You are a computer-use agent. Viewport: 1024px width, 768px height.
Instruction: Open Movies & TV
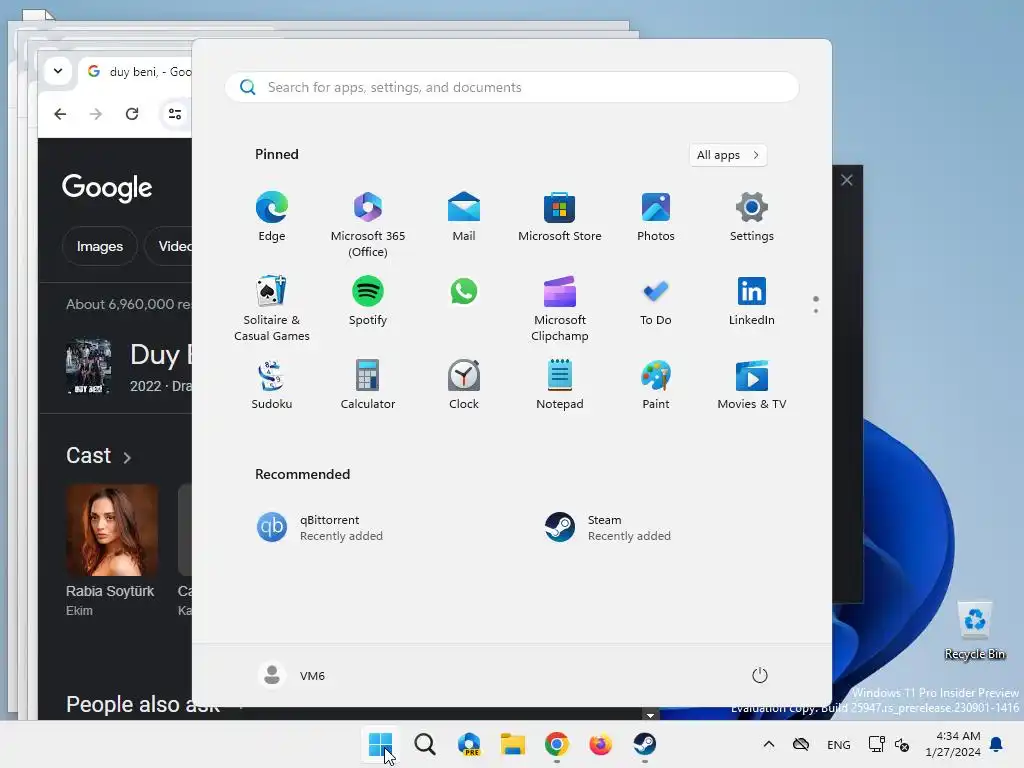pos(752,385)
